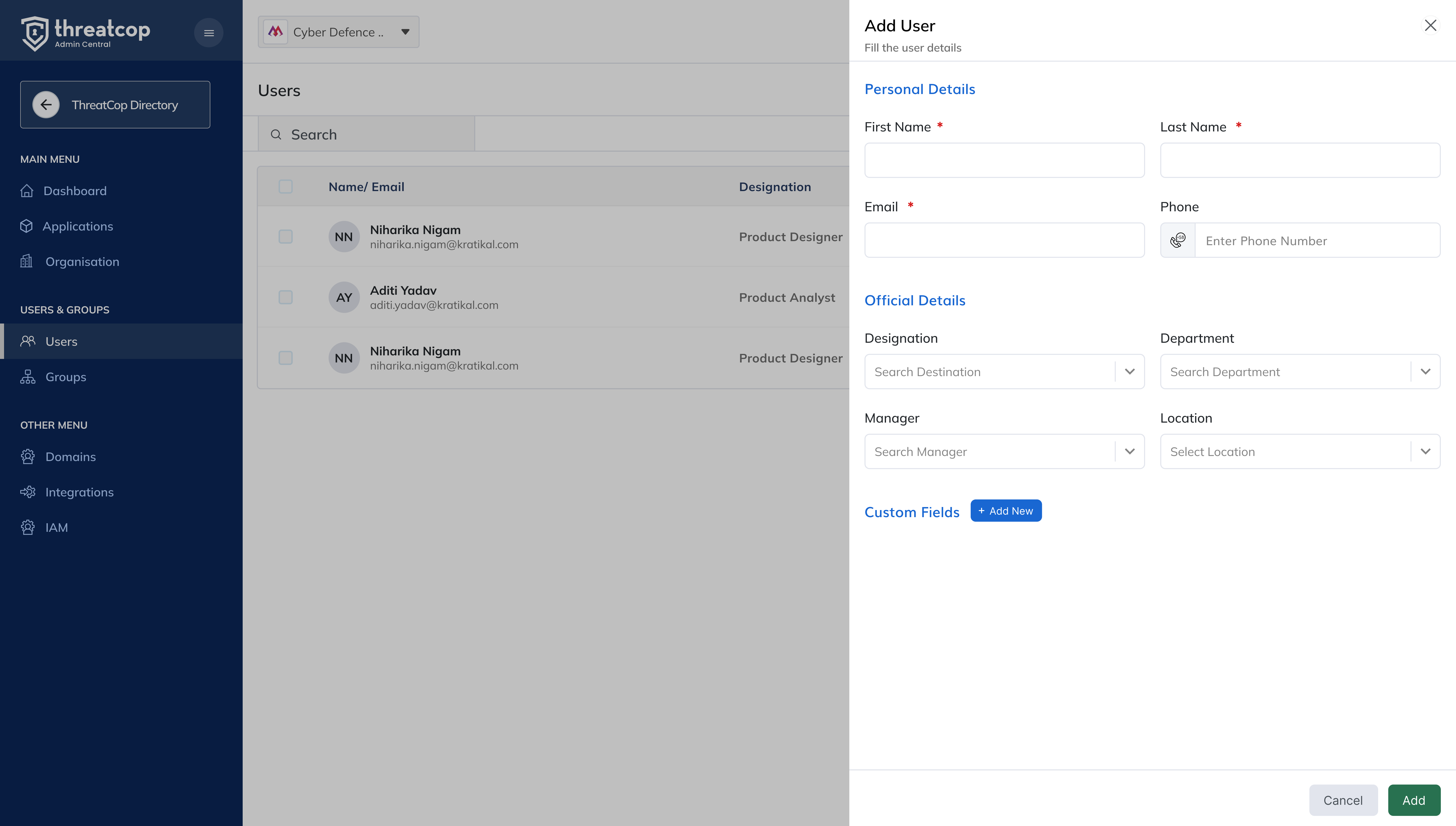Go back using the ThreatCop Directory arrow
Viewport: 1456px width, 826px height.
tap(46, 105)
